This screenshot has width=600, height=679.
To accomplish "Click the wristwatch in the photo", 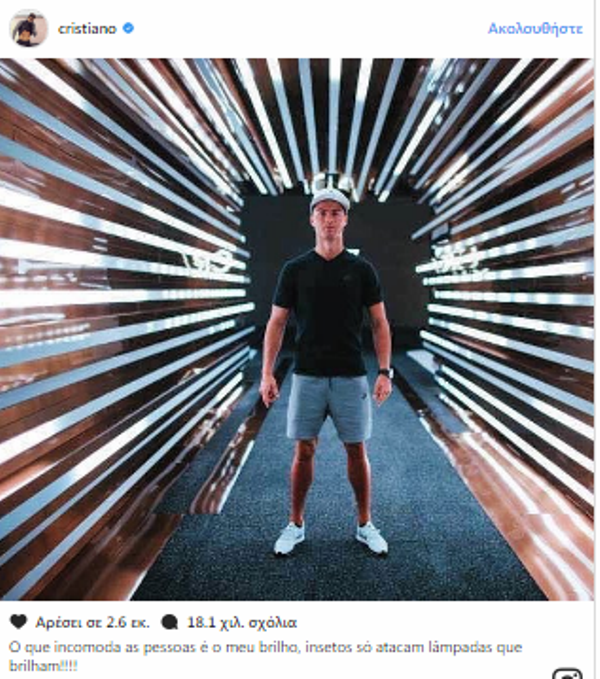I will coord(386,372).
